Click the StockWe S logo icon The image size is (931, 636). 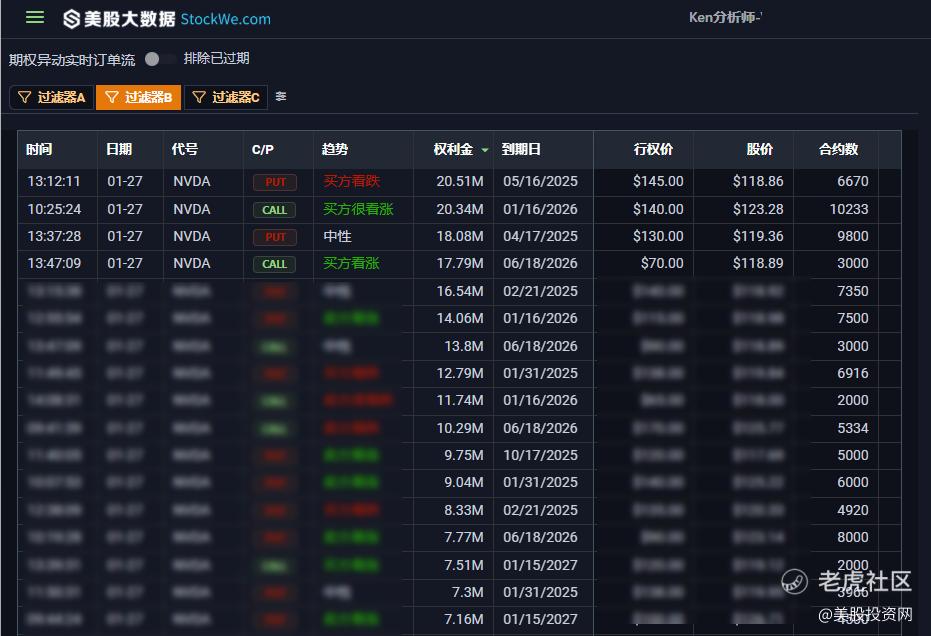coord(71,19)
